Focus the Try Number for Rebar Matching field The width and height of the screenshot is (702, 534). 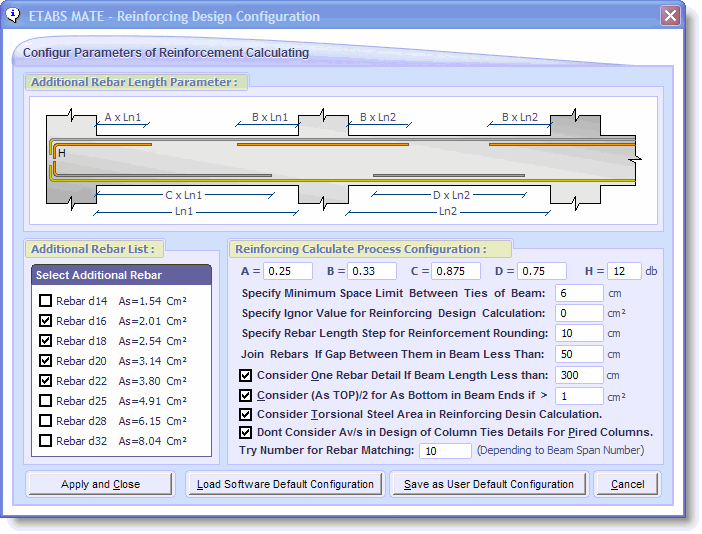pyautogui.click(x=444, y=451)
